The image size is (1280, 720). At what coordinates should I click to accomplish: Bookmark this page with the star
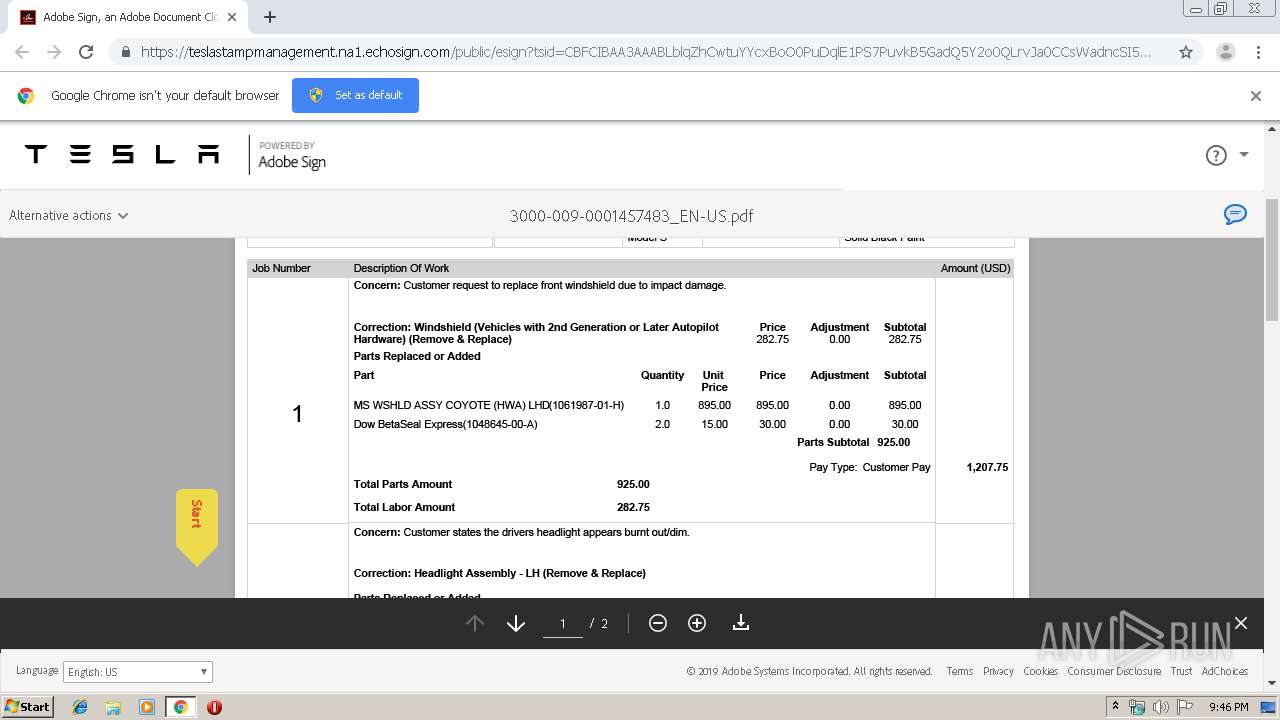click(1186, 52)
